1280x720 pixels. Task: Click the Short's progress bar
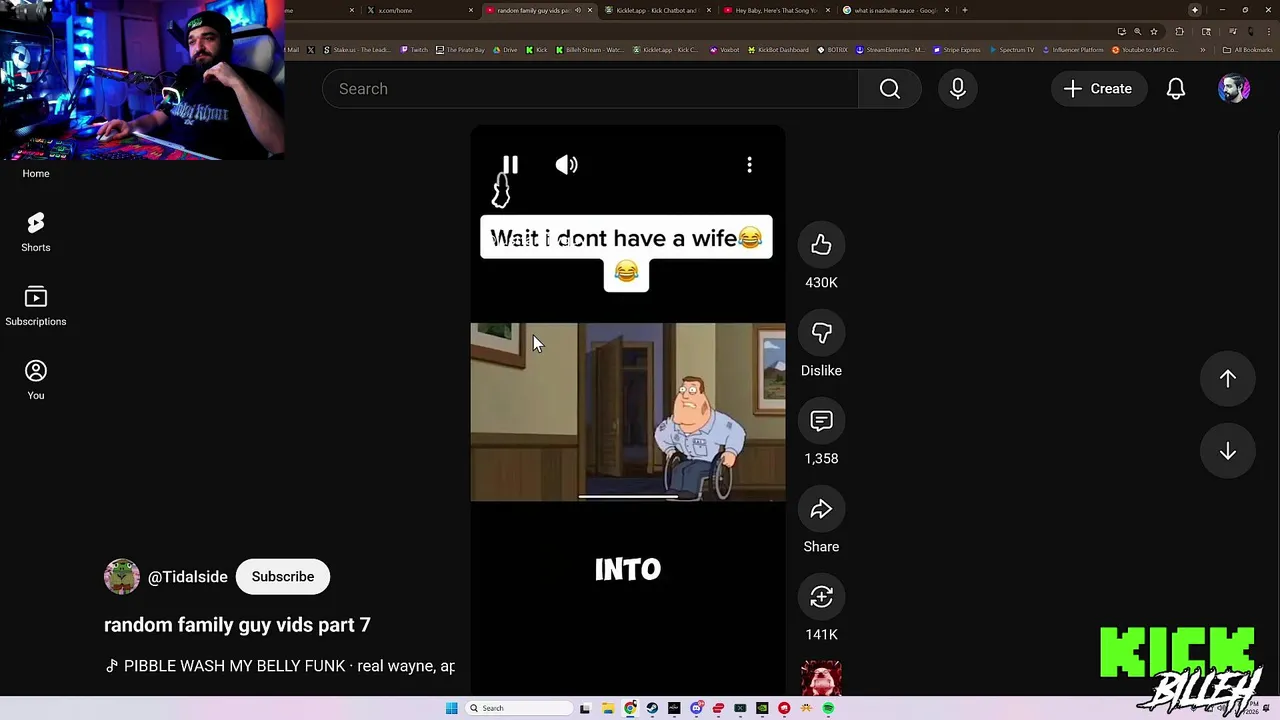click(628, 496)
